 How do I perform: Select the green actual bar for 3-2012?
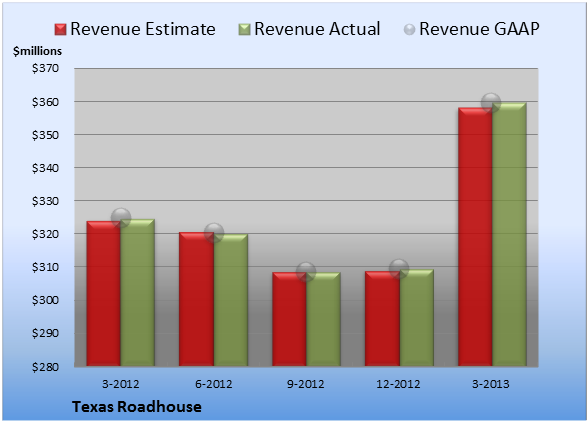(137, 293)
